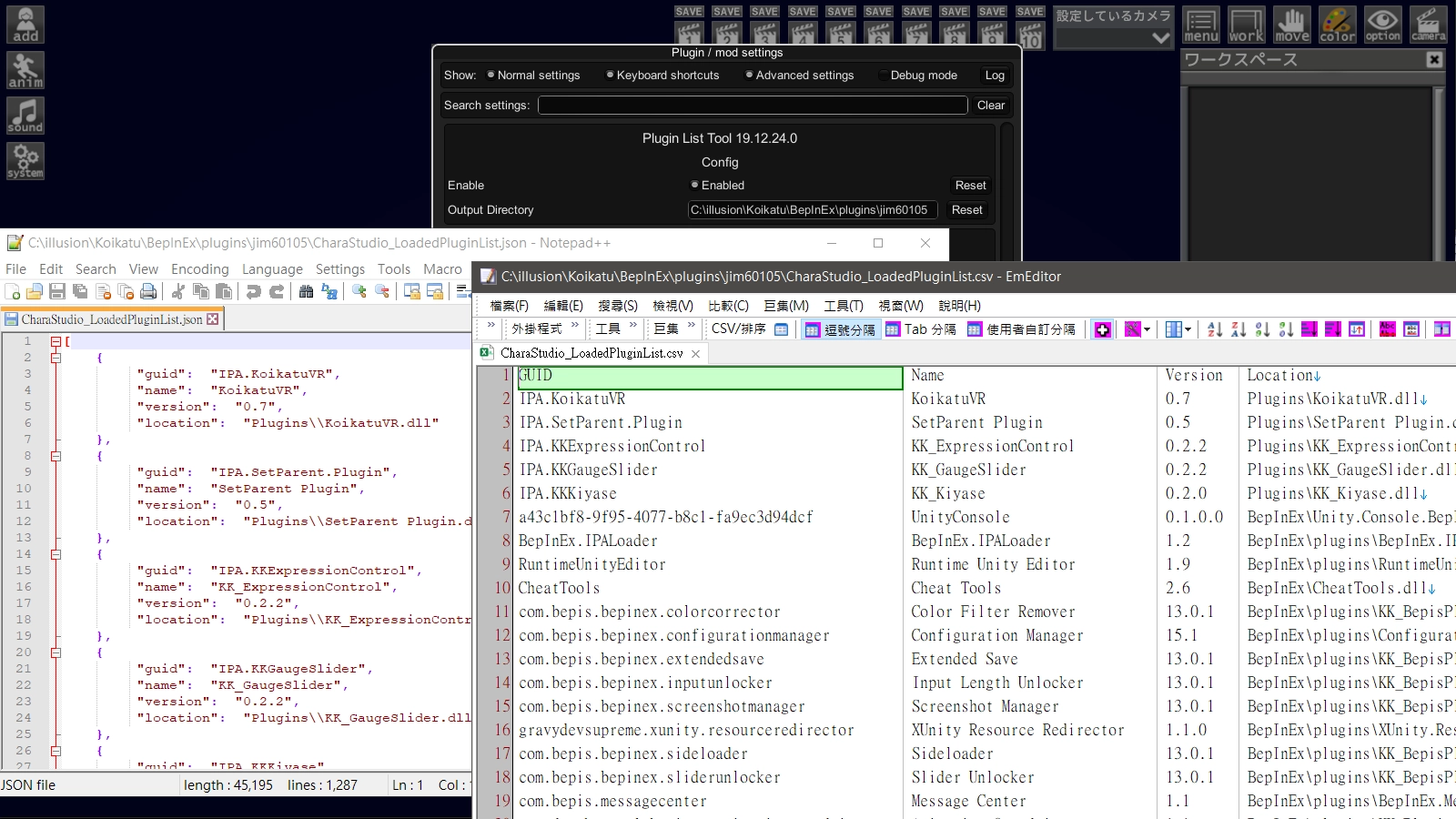Click Redo arrow in Notepad++ toolbar
The width and height of the screenshot is (1456, 819).
point(277,291)
